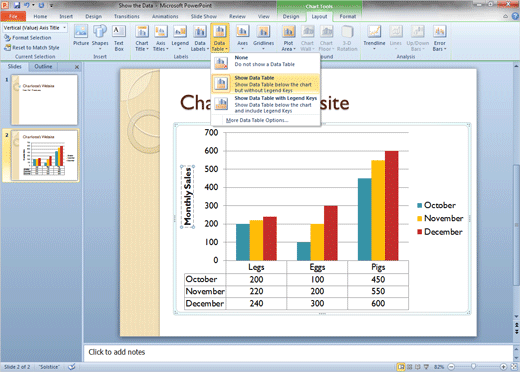Click zoom in plus button
Screen dimensions: 520x372
[x=503, y=367]
